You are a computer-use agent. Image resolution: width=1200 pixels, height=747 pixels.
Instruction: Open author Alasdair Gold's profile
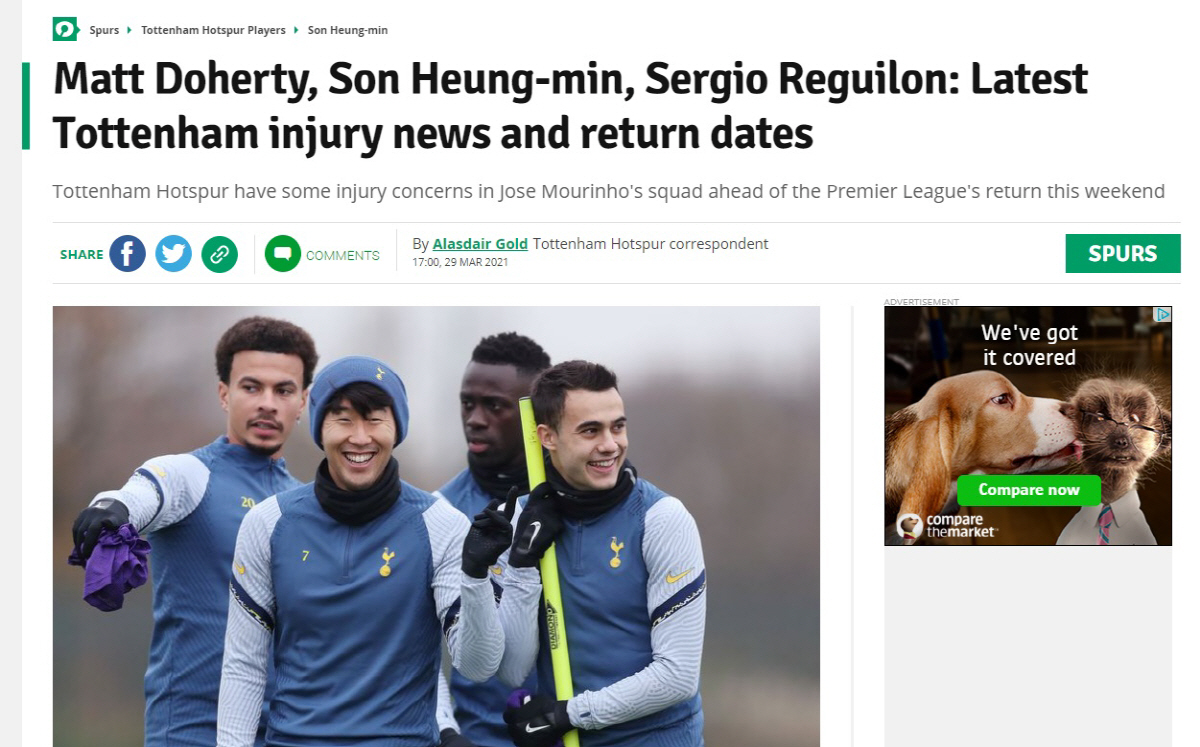480,244
